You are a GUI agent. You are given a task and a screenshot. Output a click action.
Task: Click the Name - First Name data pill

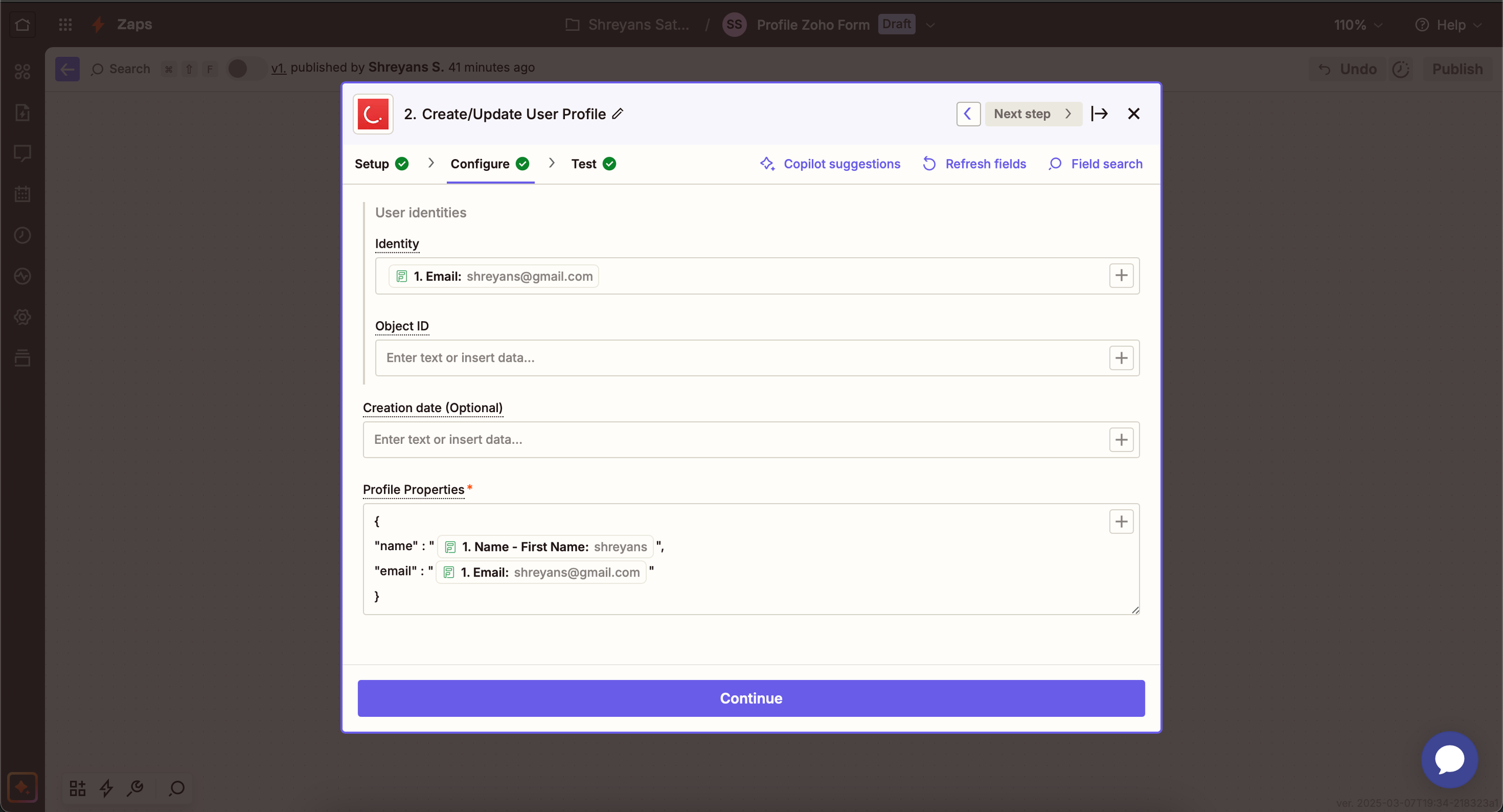[545, 547]
